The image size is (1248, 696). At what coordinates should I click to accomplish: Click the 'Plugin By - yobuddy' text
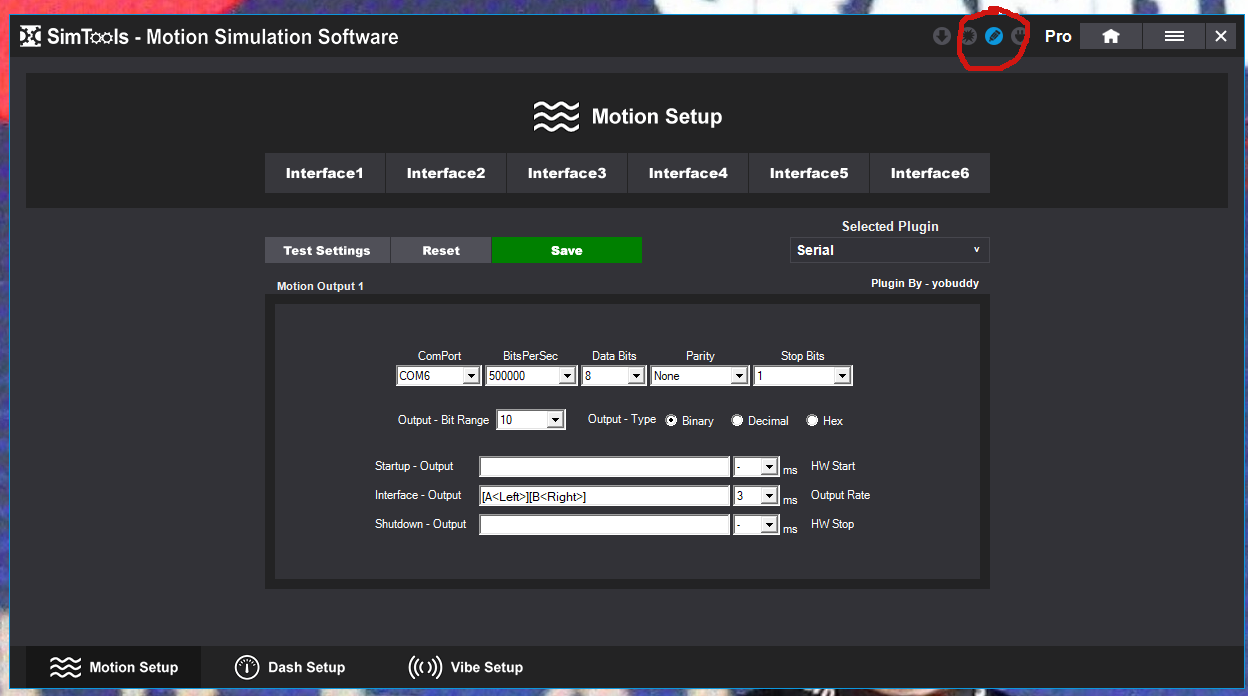[x=925, y=283]
